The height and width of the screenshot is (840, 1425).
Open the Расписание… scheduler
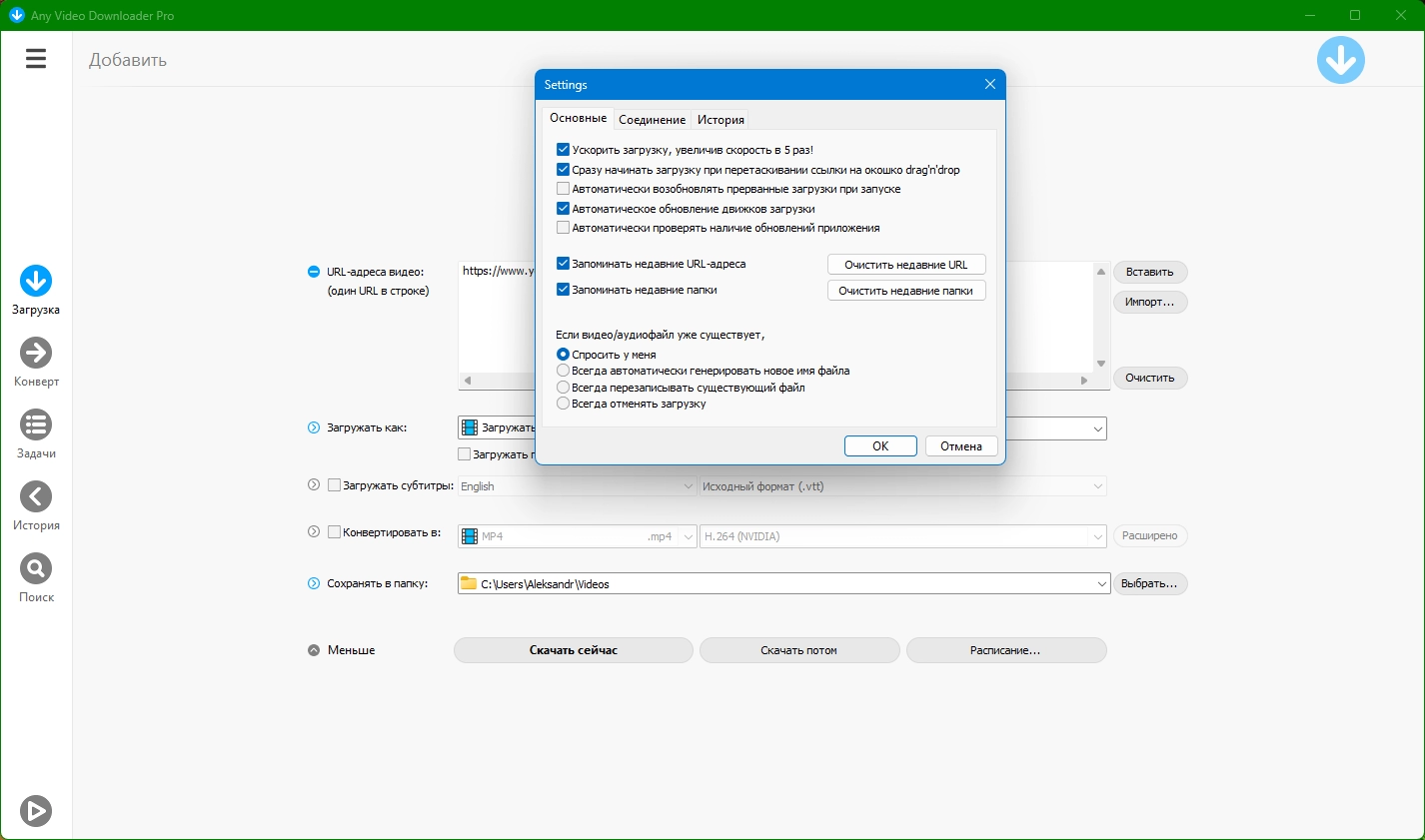click(x=1006, y=650)
